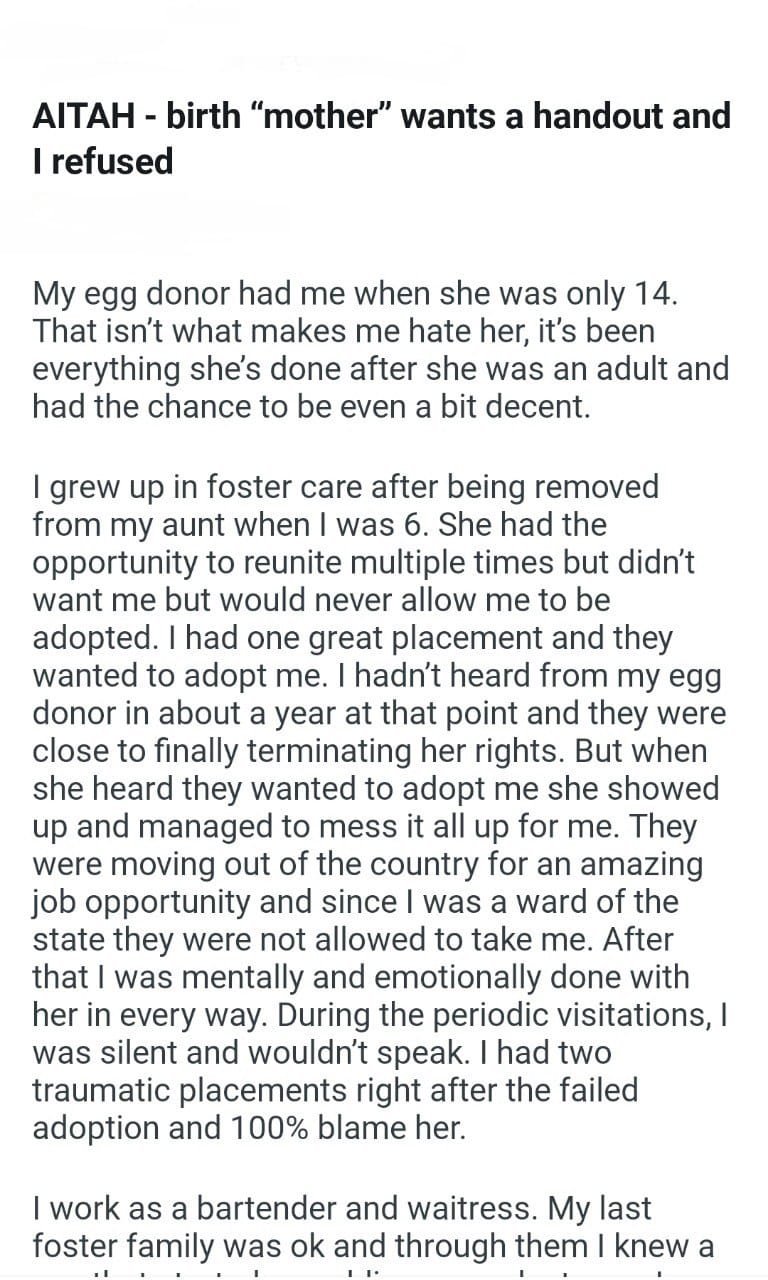The image size is (768, 1280).
Task: Click the text "only 14" in first paragraph
Action: 629,293
